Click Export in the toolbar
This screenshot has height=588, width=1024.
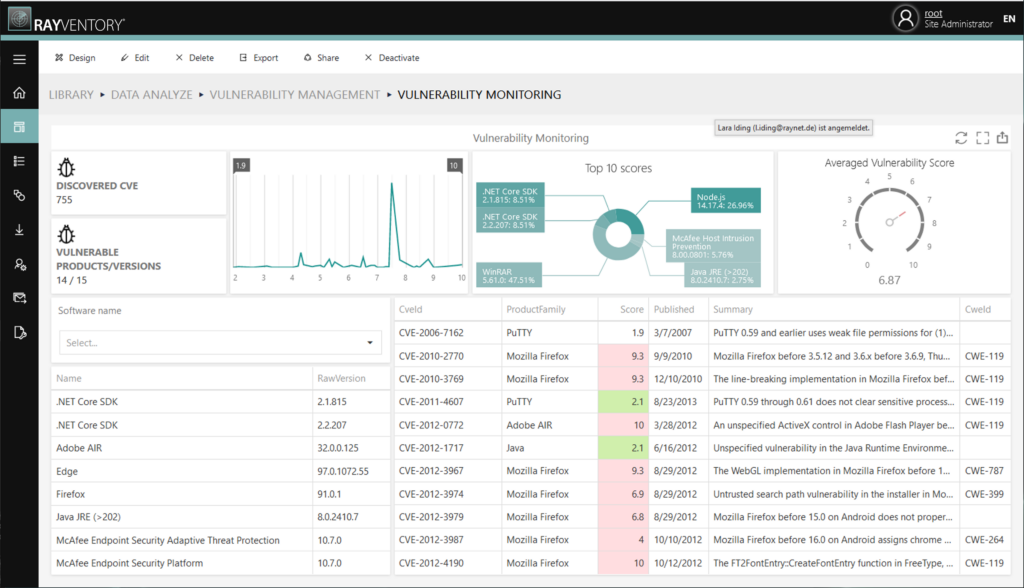point(259,57)
